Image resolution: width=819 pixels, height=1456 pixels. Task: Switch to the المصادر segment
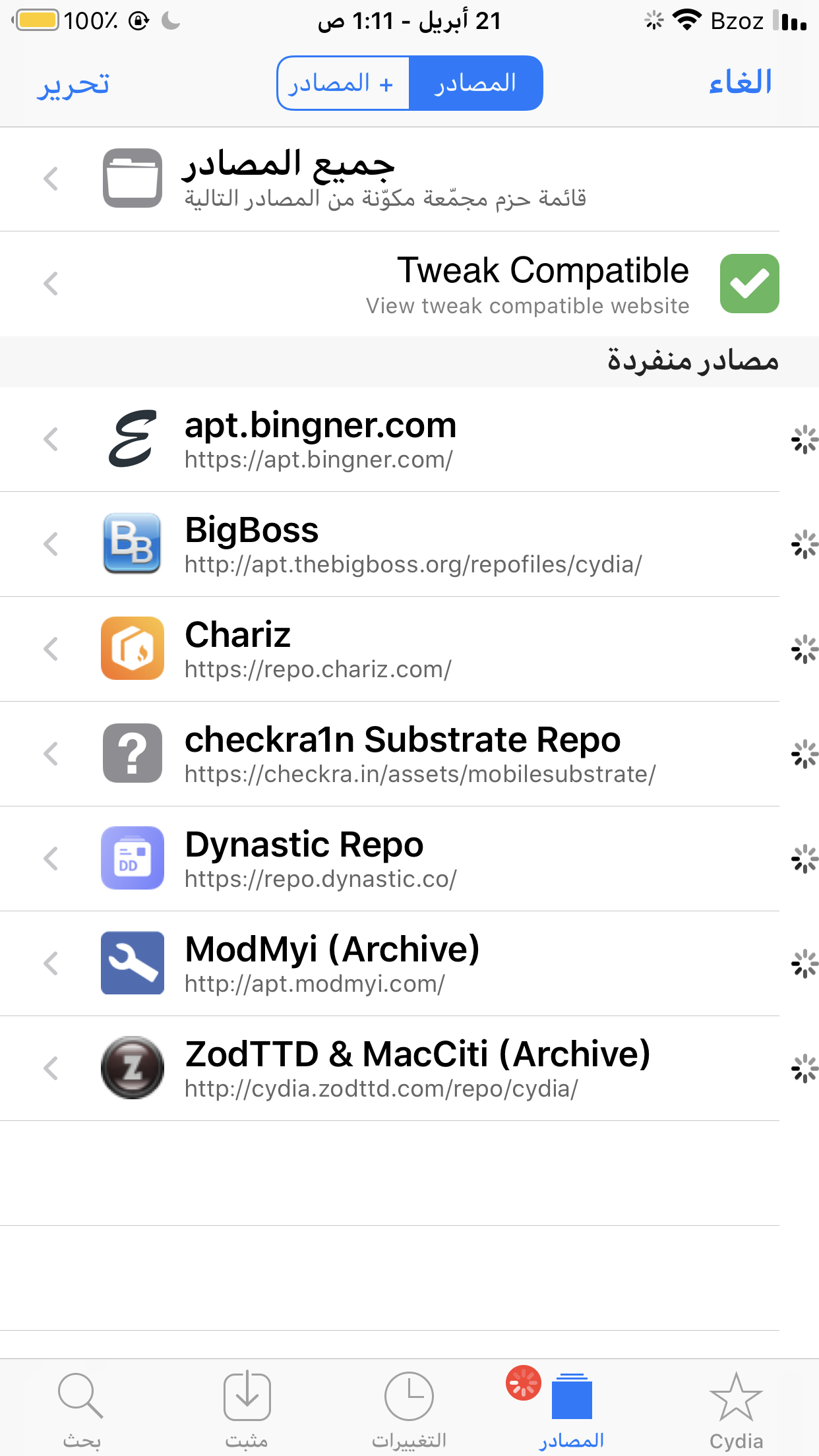point(475,83)
